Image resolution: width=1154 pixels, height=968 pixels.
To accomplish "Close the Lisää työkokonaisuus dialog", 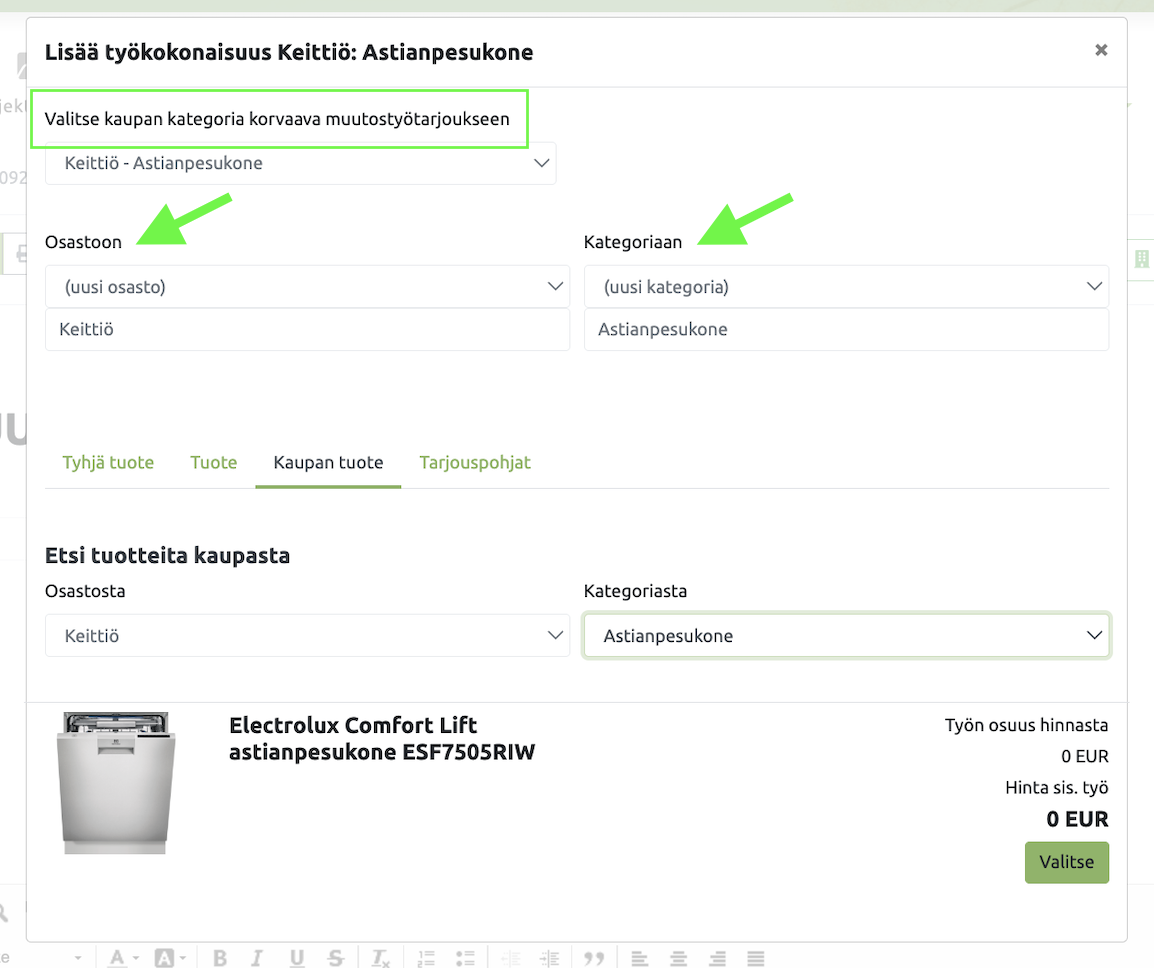I will point(1101,50).
